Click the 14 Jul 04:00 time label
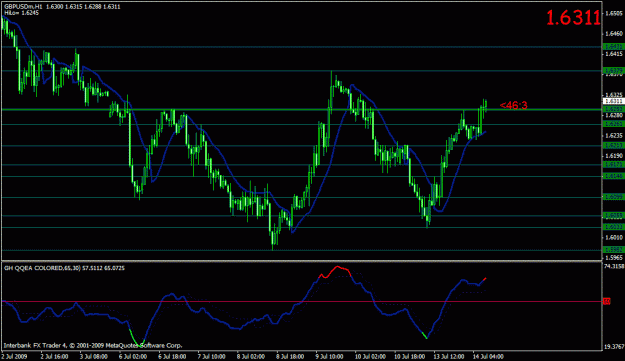Image resolution: width=625 pixels, height=361 pixels. tap(489, 356)
